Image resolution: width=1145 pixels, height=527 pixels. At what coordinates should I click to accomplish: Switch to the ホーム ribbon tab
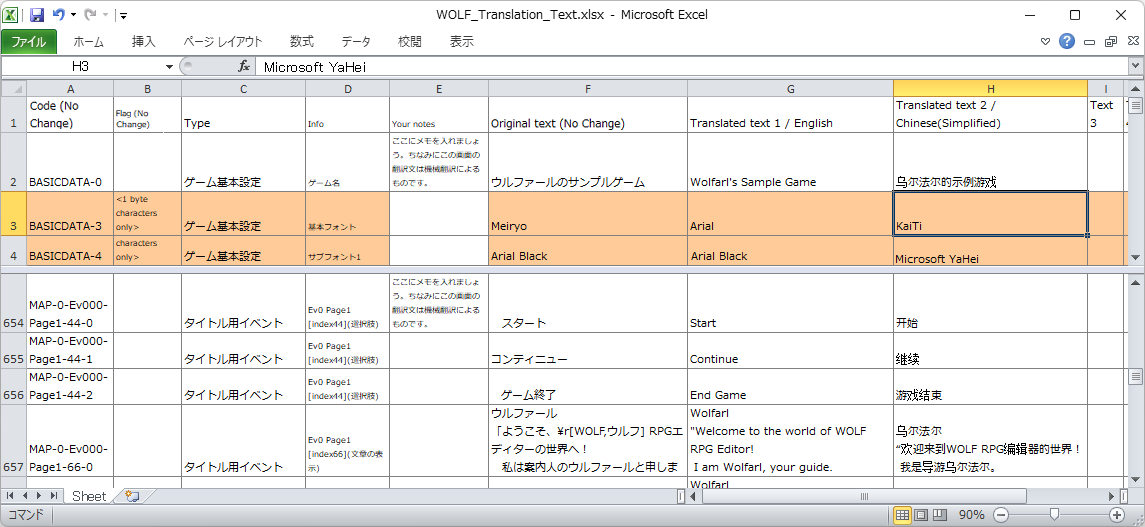[88, 42]
